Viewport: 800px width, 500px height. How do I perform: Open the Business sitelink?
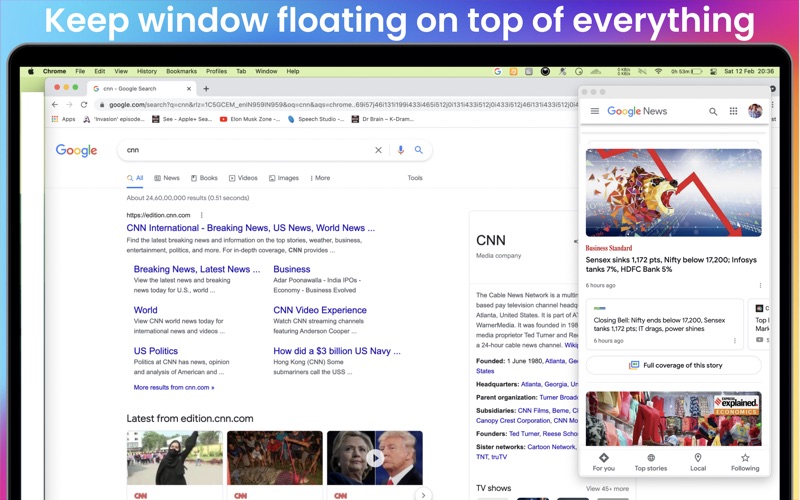tap(291, 269)
